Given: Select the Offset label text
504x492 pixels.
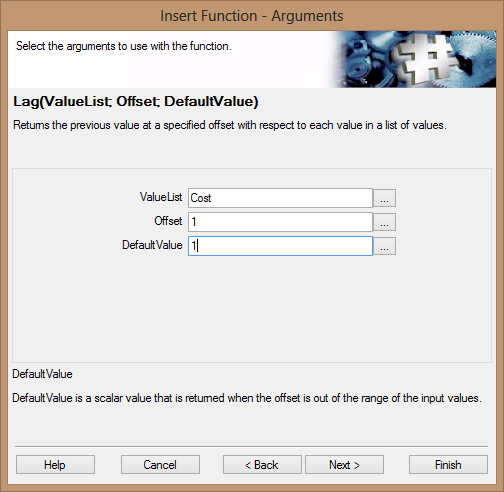Looking at the screenshot, I should pos(168,221).
